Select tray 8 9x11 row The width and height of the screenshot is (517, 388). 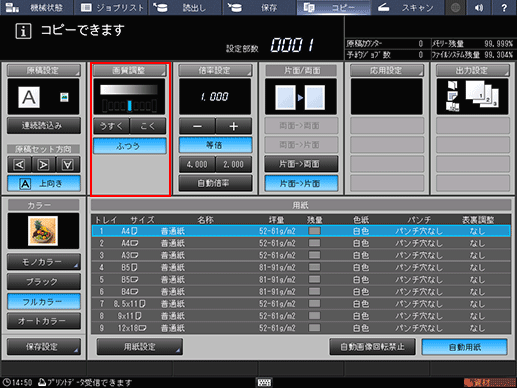[x=301, y=316]
